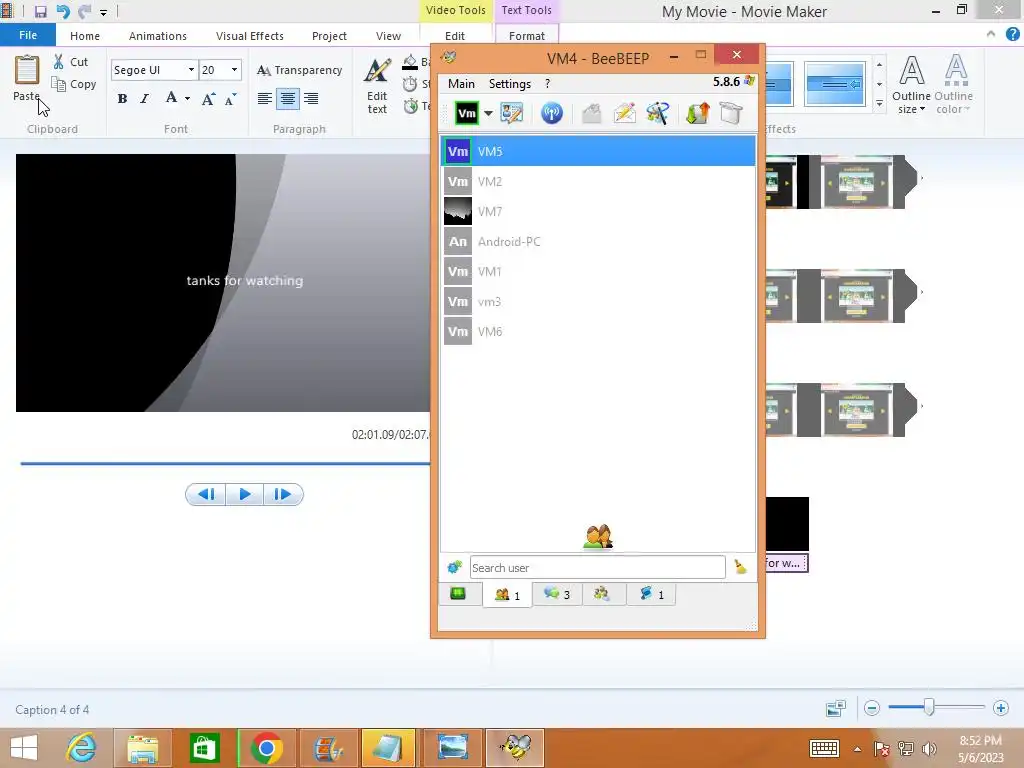Click the VM status avatar in BeeBEEP toolbar
This screenshot has height=768, width=1024.
[466, 113]
